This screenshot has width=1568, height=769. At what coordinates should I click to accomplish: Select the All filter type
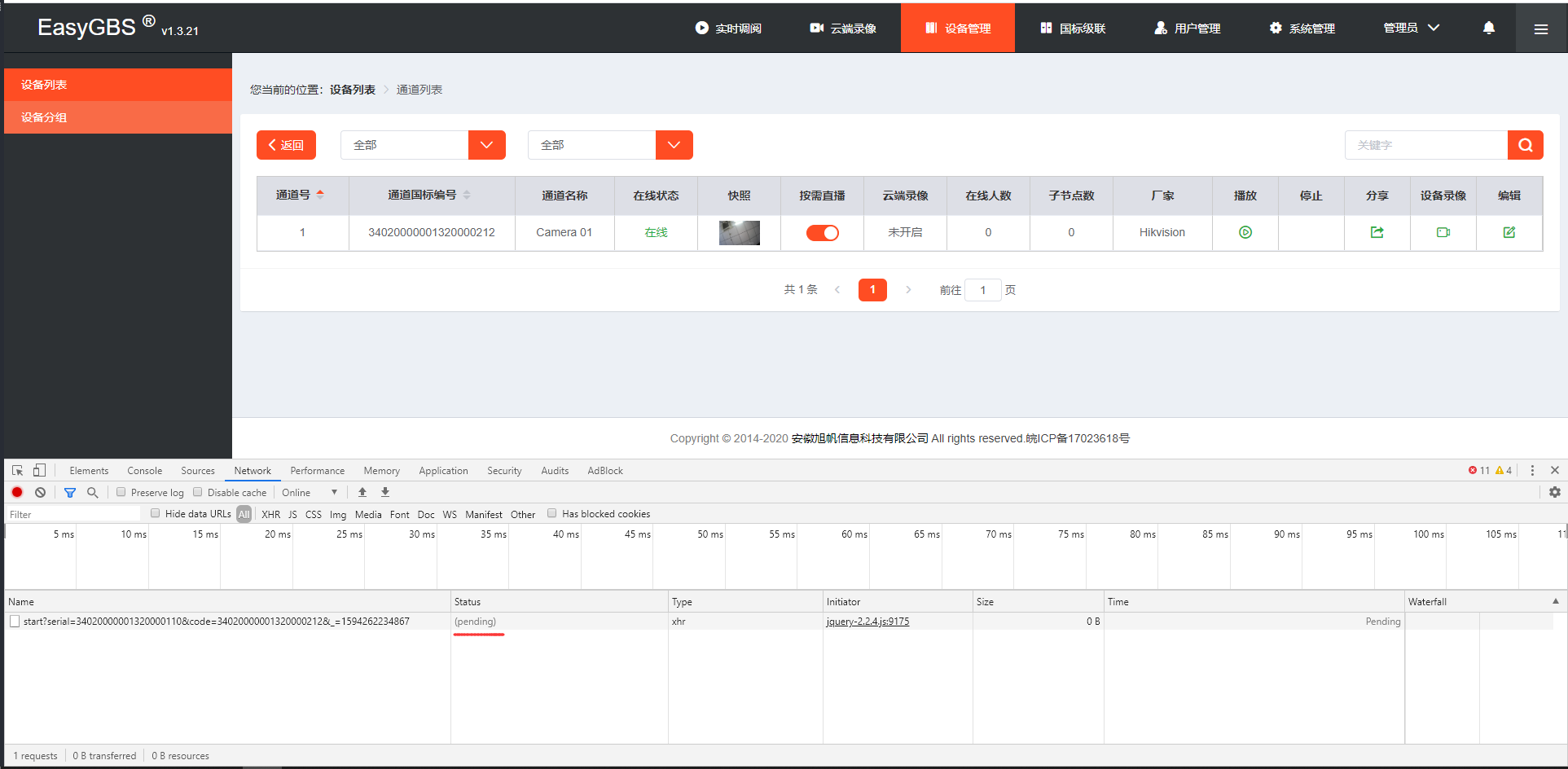pos(244,514)
